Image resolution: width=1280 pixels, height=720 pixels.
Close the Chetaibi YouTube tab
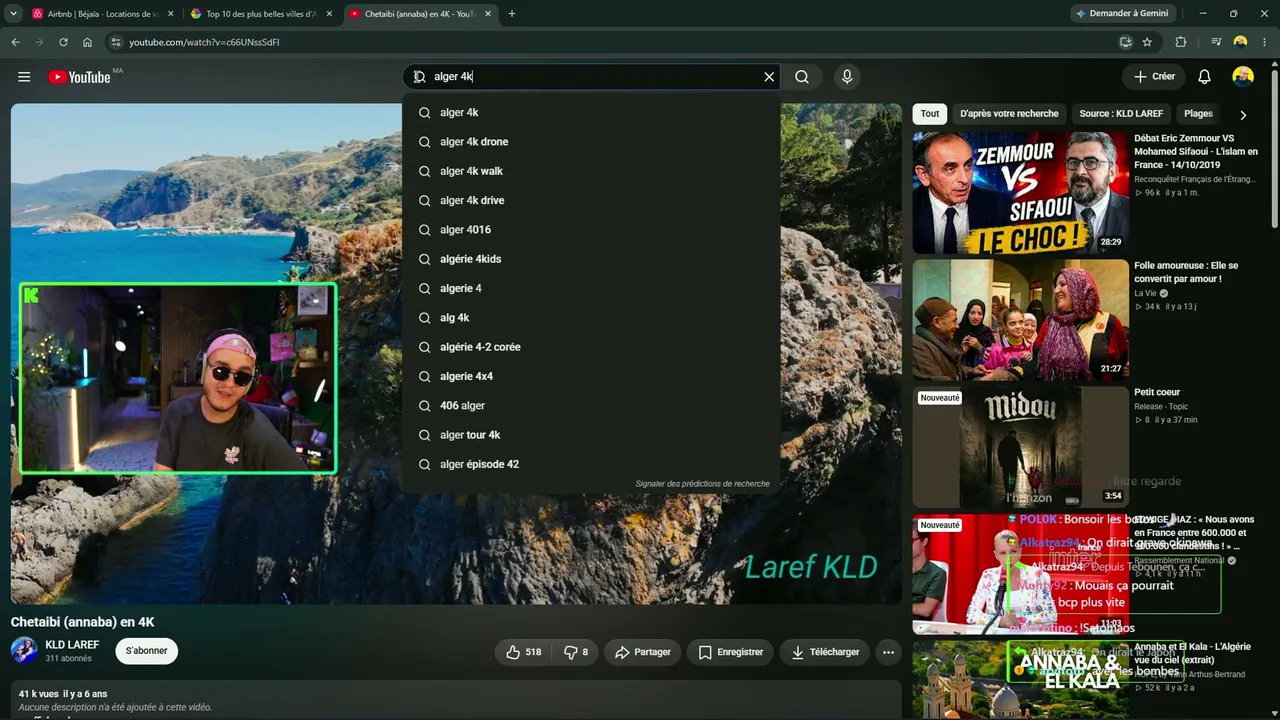tap(486, 14)
